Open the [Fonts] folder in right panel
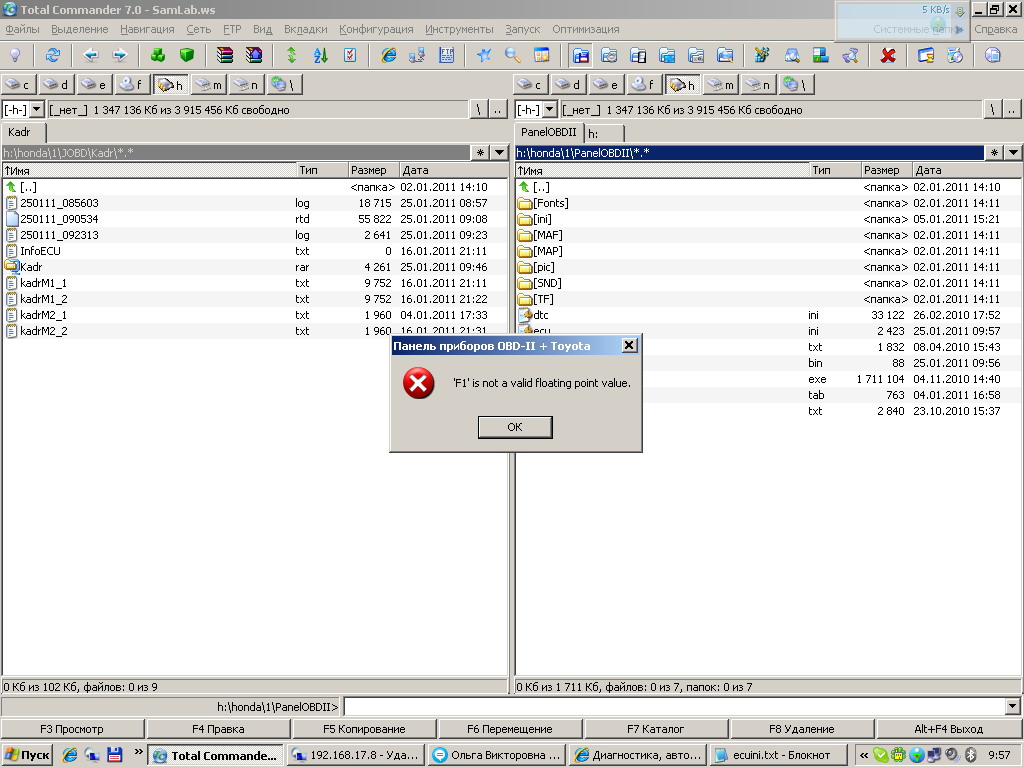The width and height of the screenshot is (1024, 768). point(550,203)
